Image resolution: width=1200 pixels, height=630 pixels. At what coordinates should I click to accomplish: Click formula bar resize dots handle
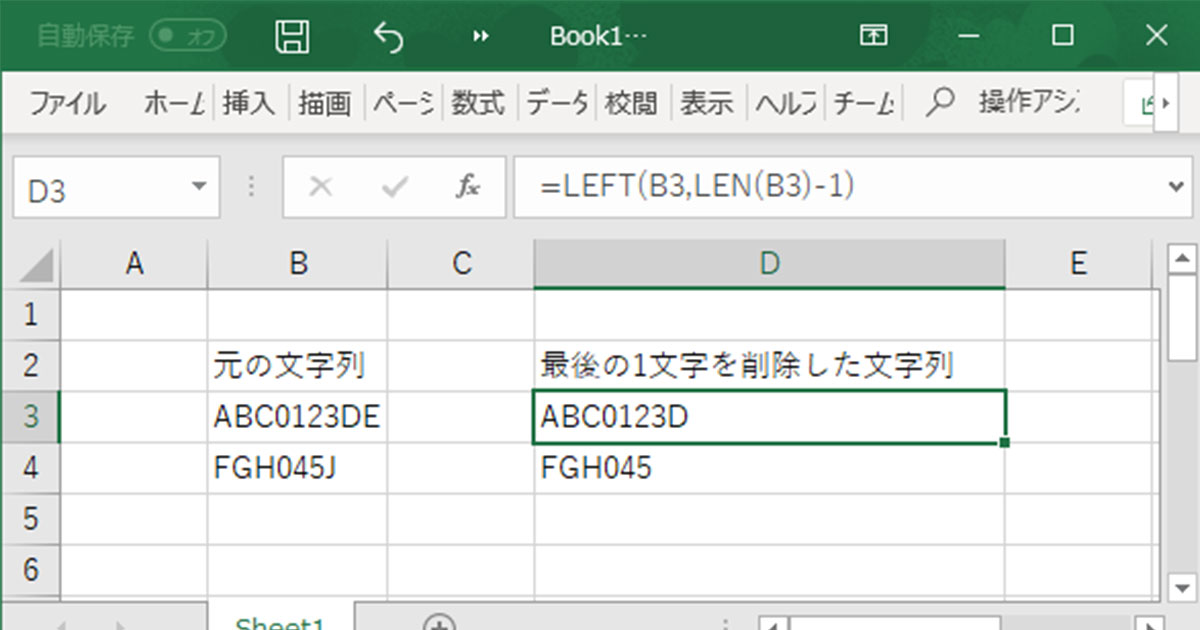251,187
